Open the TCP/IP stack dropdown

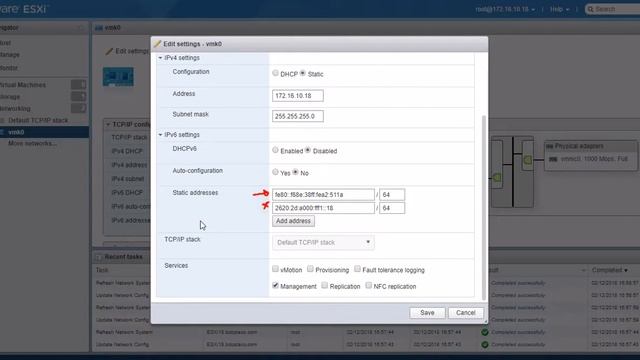323,242
